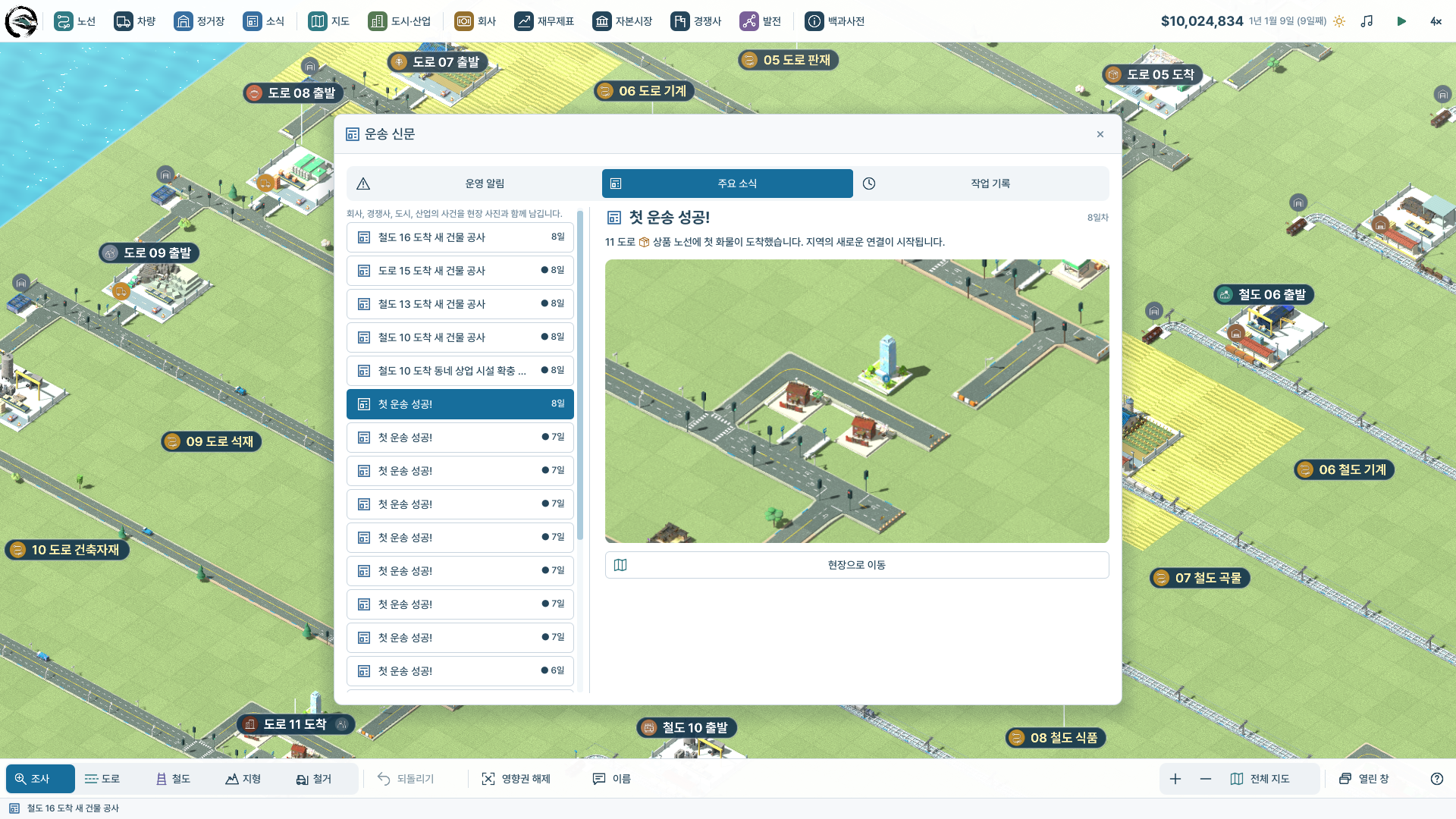Change the 4x game speed
The width and height of the screenshot is (1456, 819).
pyautogui.click(x=1436, y=21)
